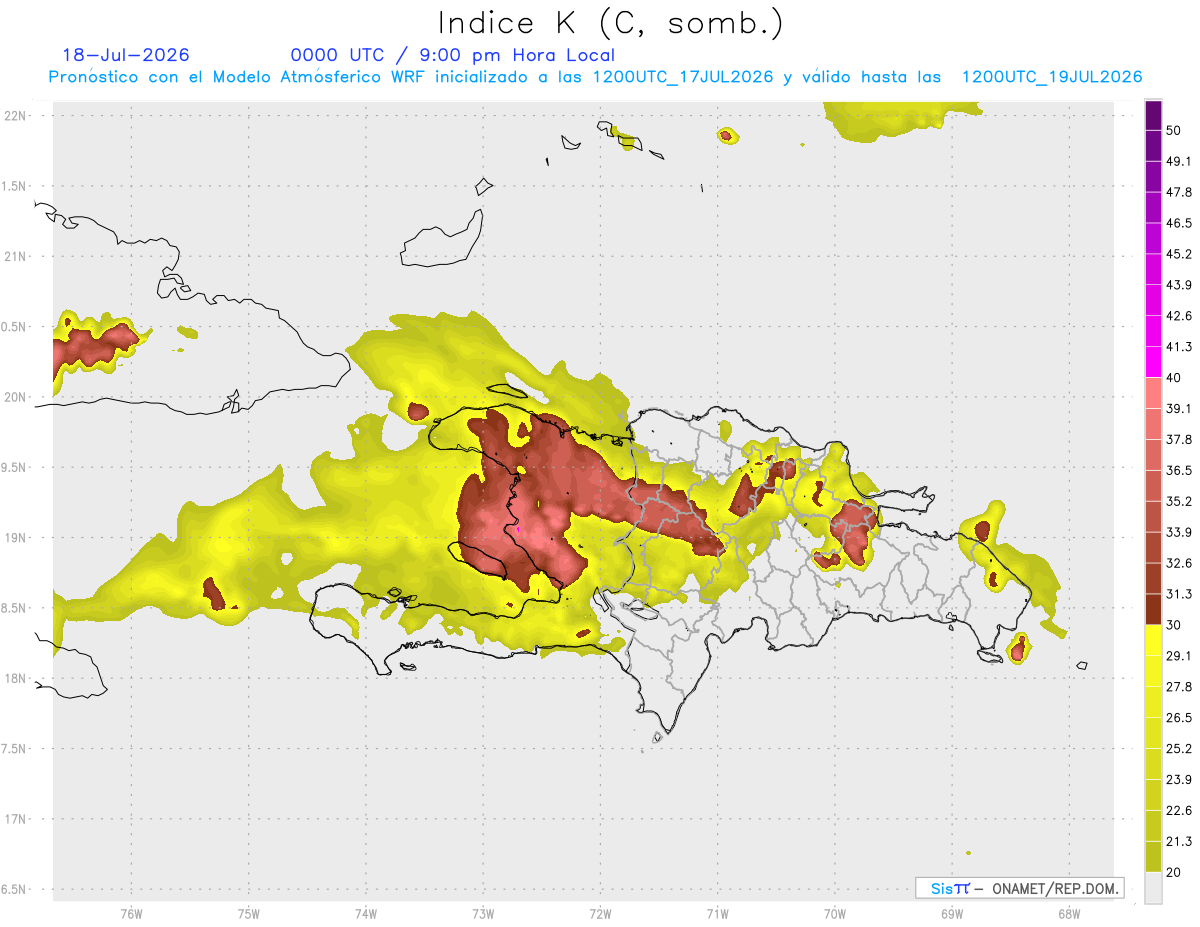Click the '49.1' legend value

click(1179, 161)
